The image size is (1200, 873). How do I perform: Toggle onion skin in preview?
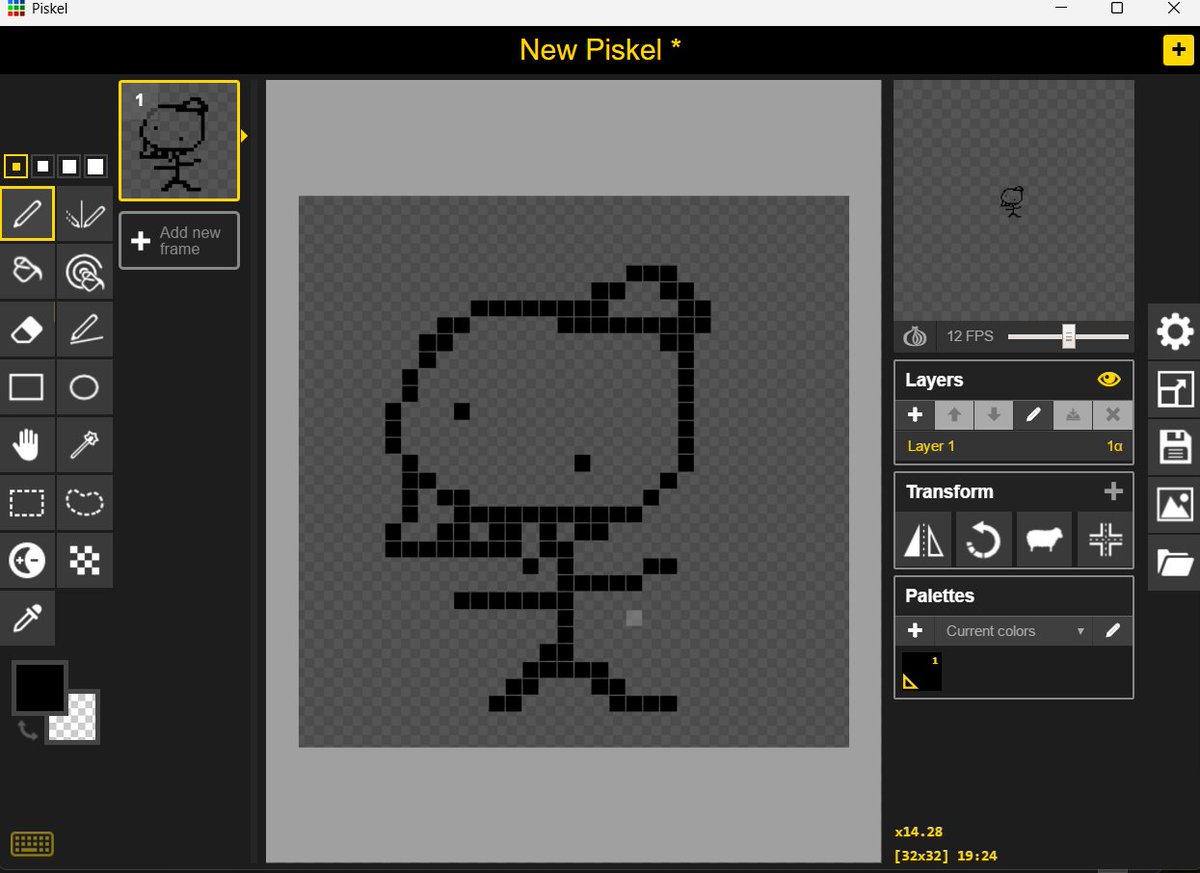tap(915, 336)
